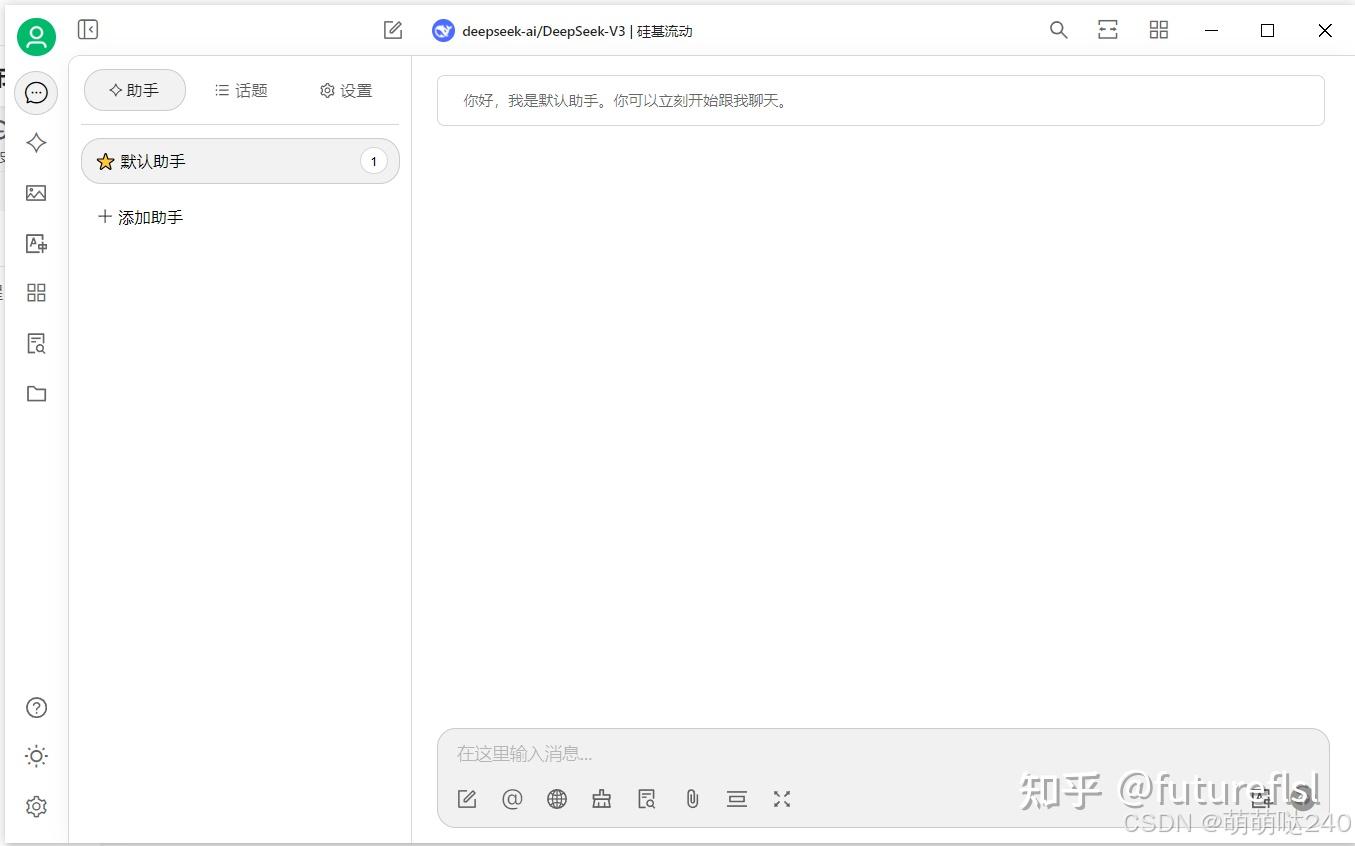Open the agents sparkle icon in sidebar

pos(36,143)
